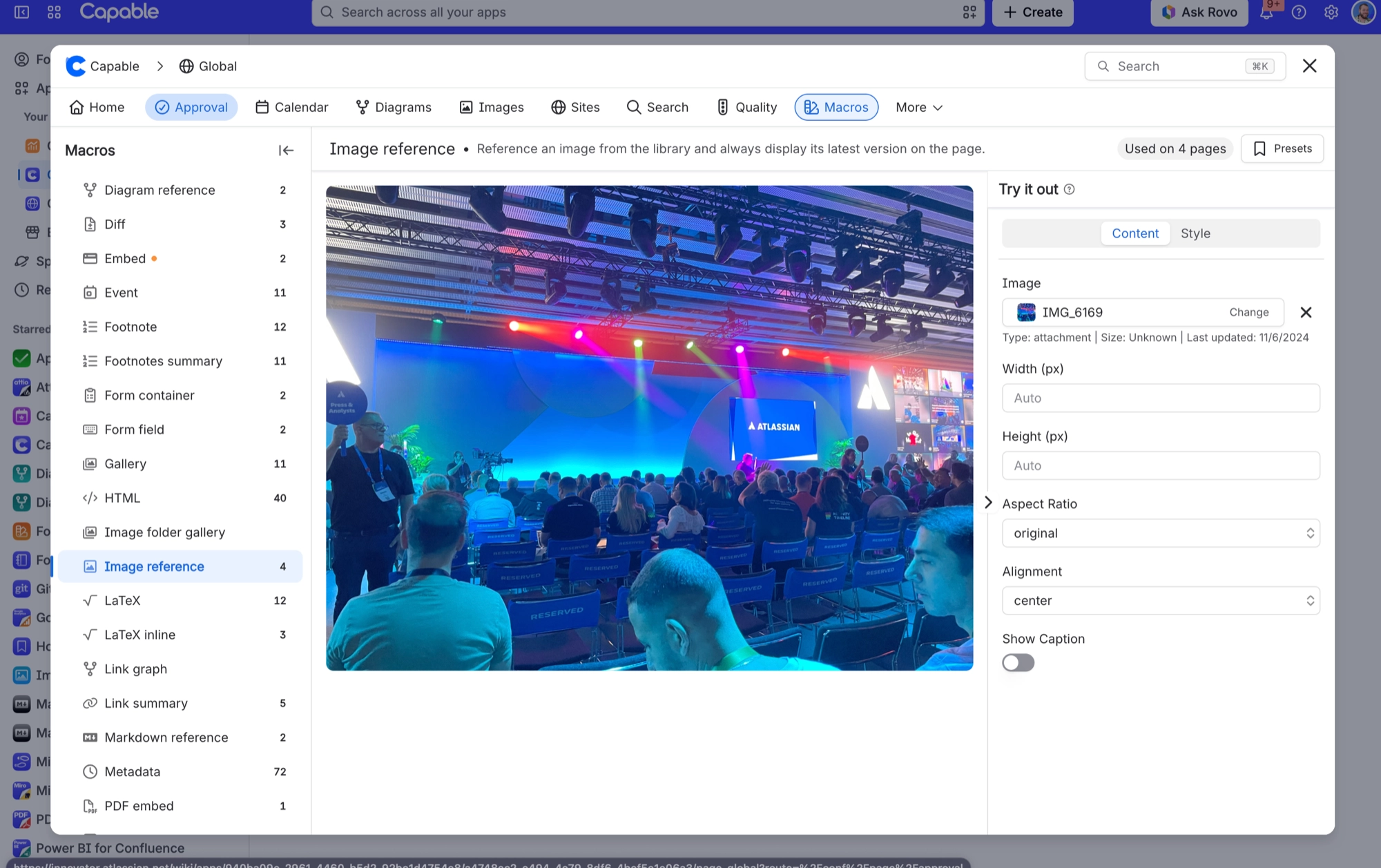Click the Try it out help icon
This screenshot has width=1381, height=868.
coord(1069,189)
